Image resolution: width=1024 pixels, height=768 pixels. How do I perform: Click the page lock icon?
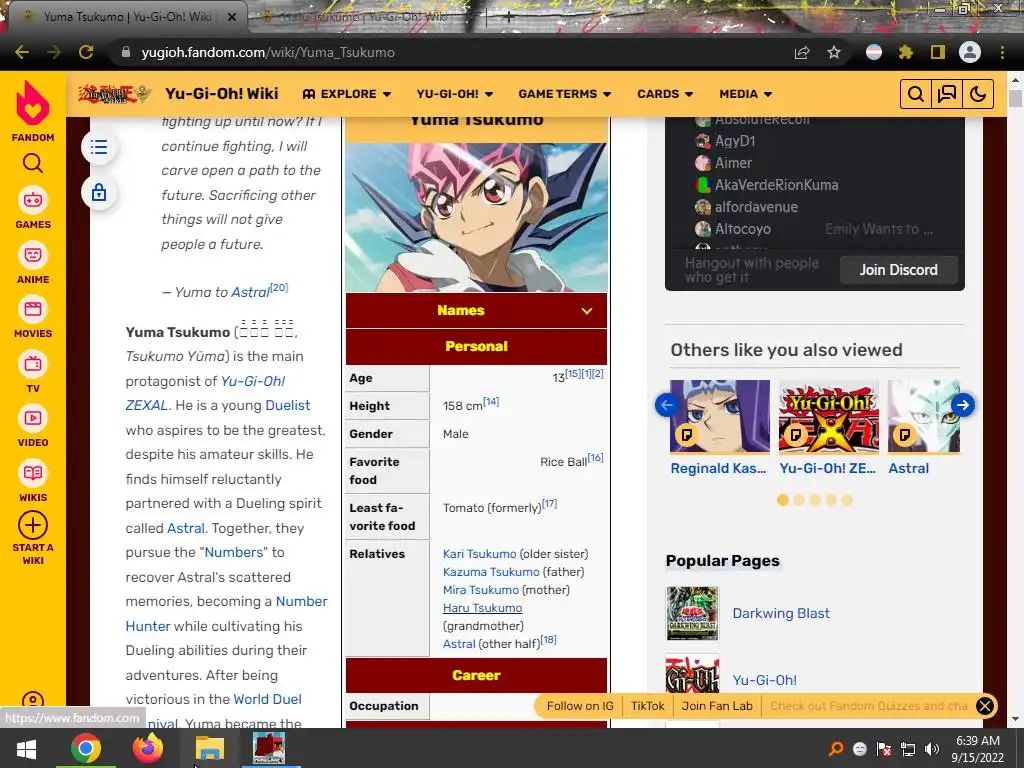pyautogui.click(x=99, y=193)
